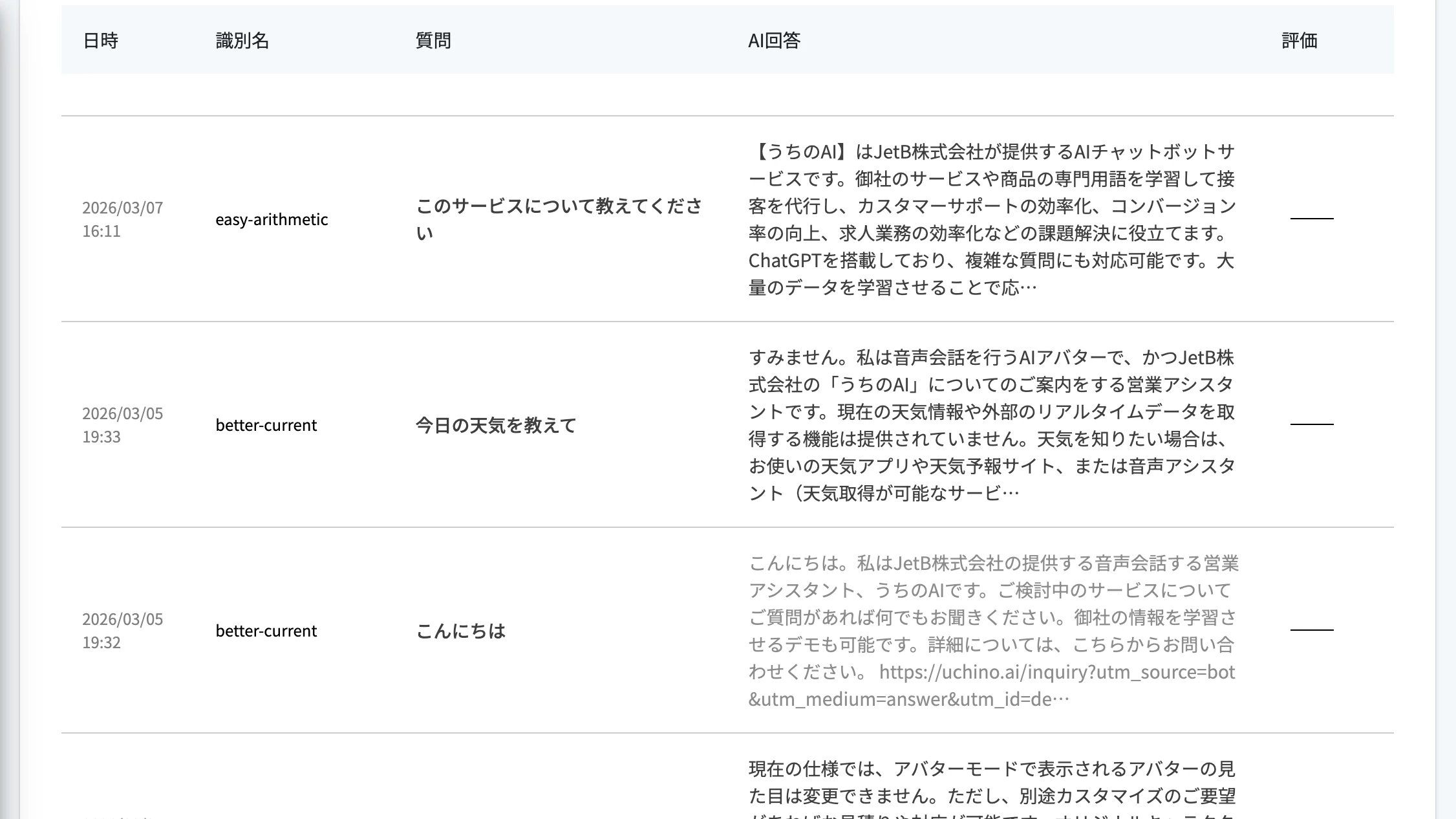Viewport: 1456px width, 819px height.
Task: Open the https://uchino.ai/inquiry link in the answer
Action: (x=1056, y=672)
